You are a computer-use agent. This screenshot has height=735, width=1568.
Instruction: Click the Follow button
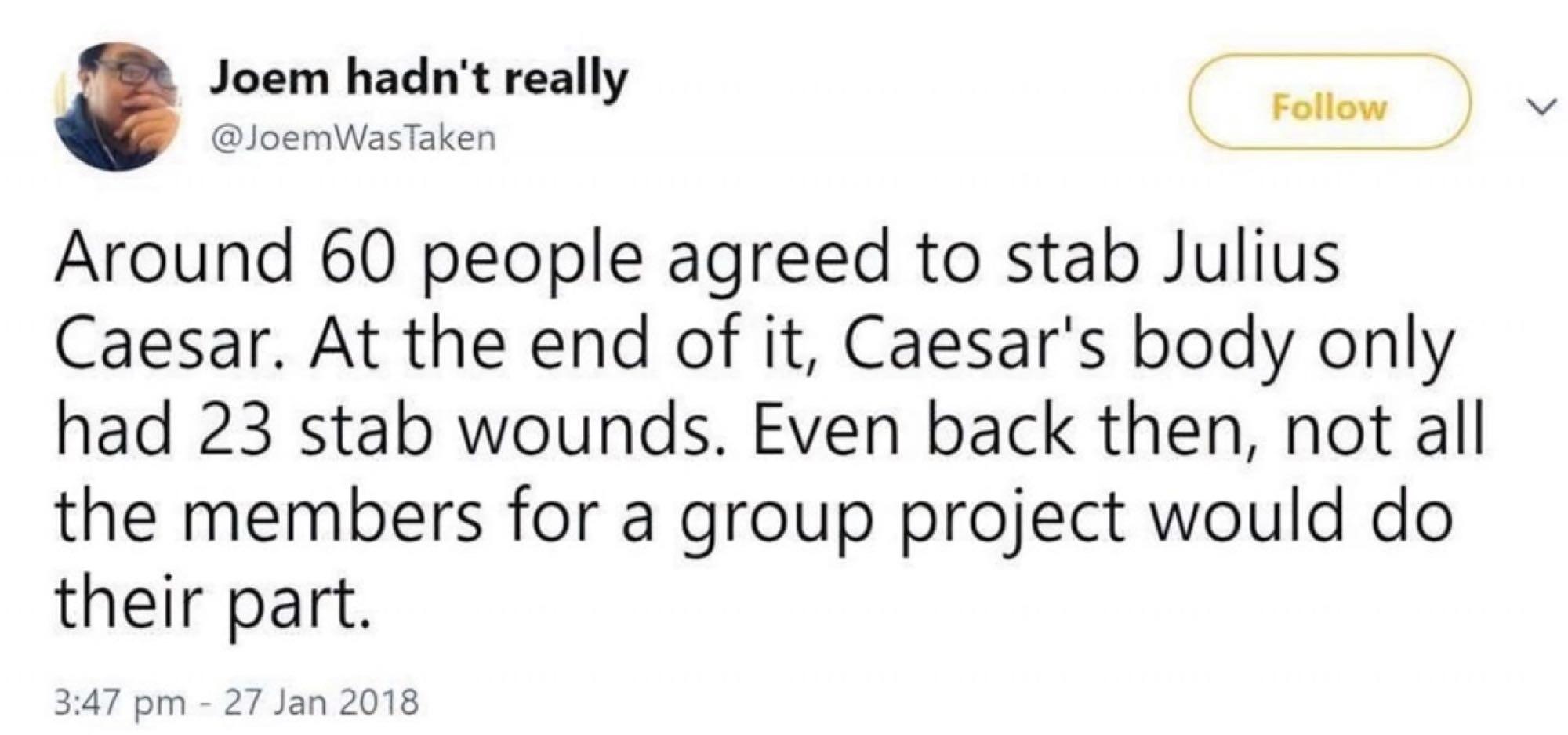[1329, 102]
